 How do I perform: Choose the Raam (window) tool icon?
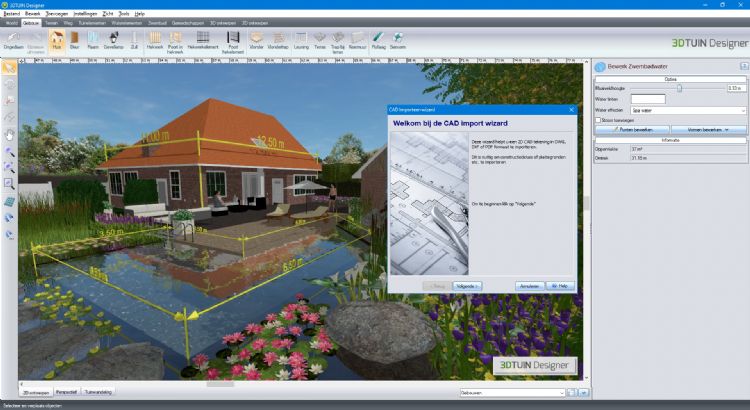click(92, 41)
